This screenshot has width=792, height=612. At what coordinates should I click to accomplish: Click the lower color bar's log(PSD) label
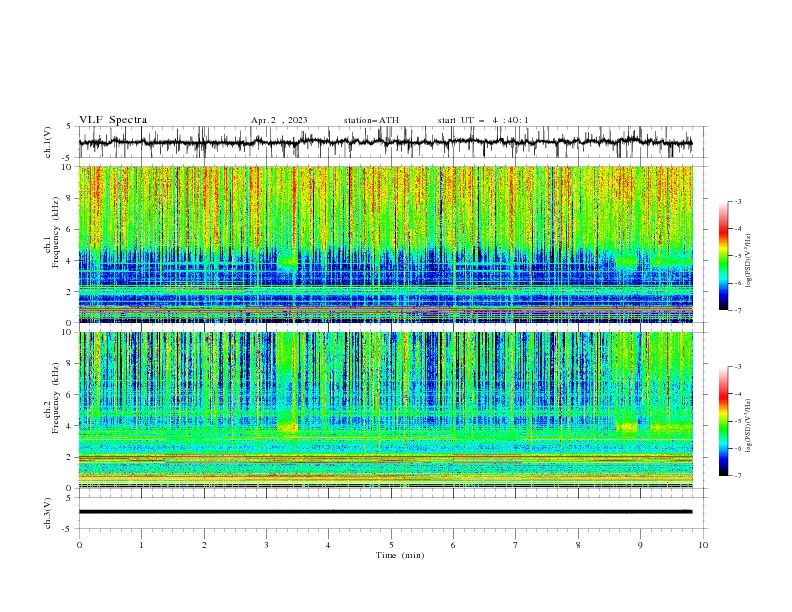tap(748, 425)
